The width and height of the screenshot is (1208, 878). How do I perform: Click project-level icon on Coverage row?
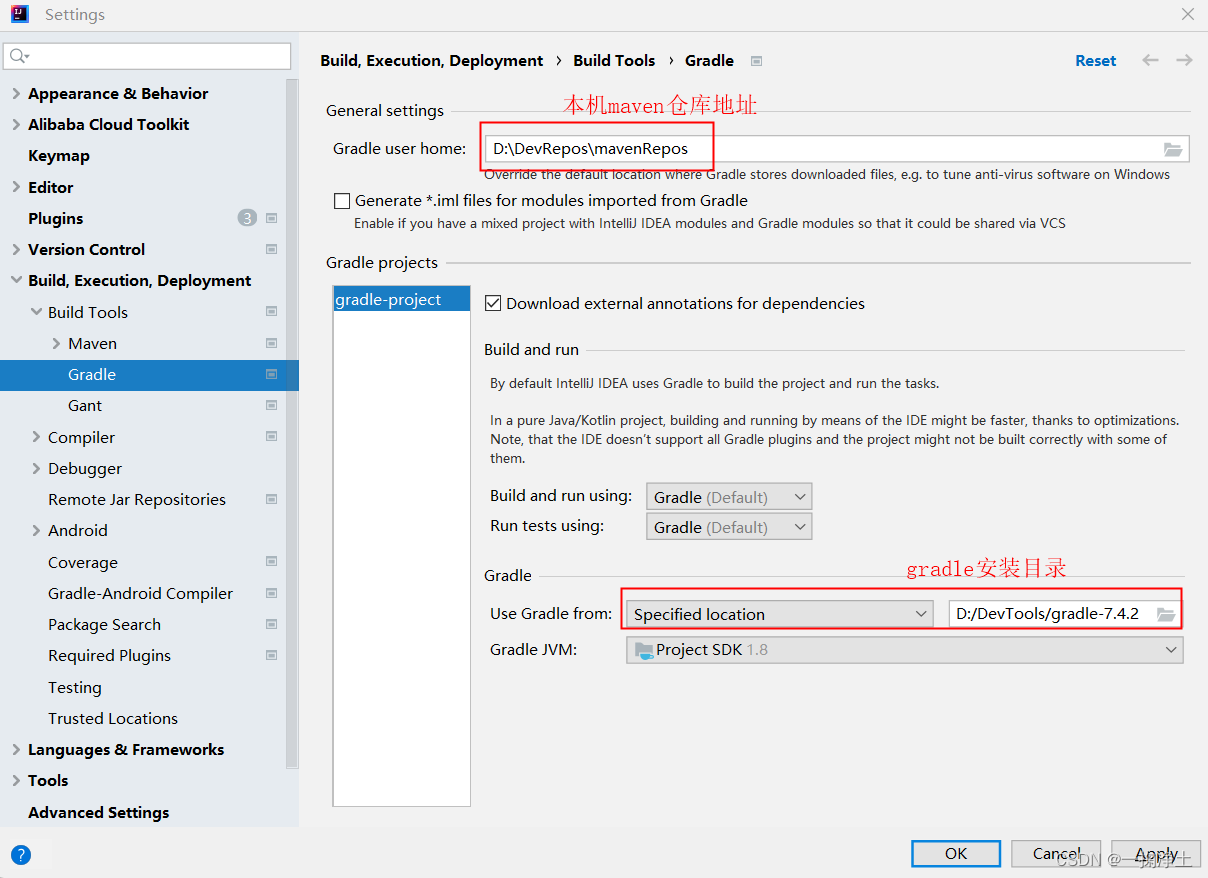pyautogui.click(x=271, y=562)
